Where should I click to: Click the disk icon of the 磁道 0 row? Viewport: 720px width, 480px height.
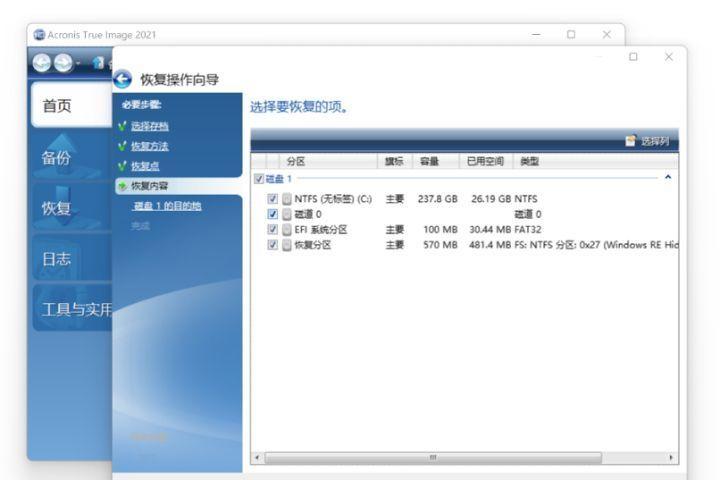[x=287, y=214]
